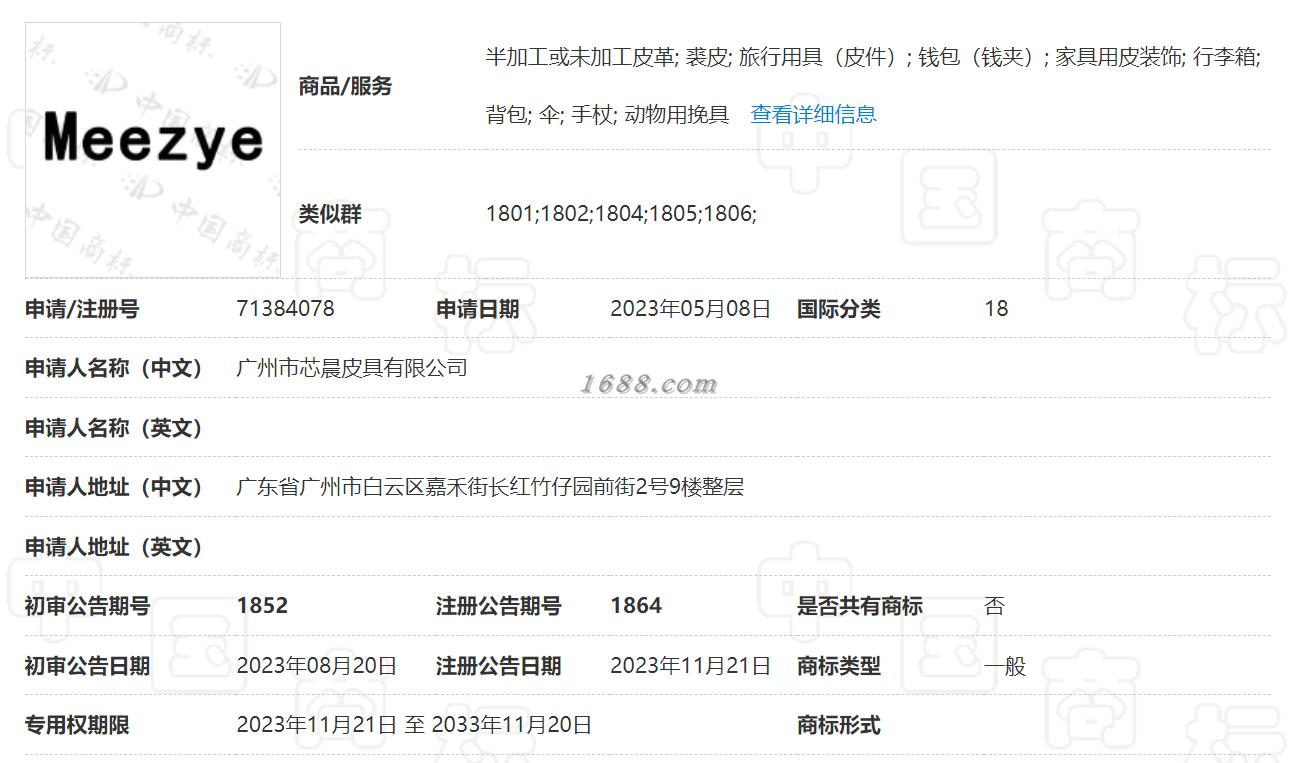Screen dimensions: 1297x763
Task: Click international class value 18
Action: 996,309
